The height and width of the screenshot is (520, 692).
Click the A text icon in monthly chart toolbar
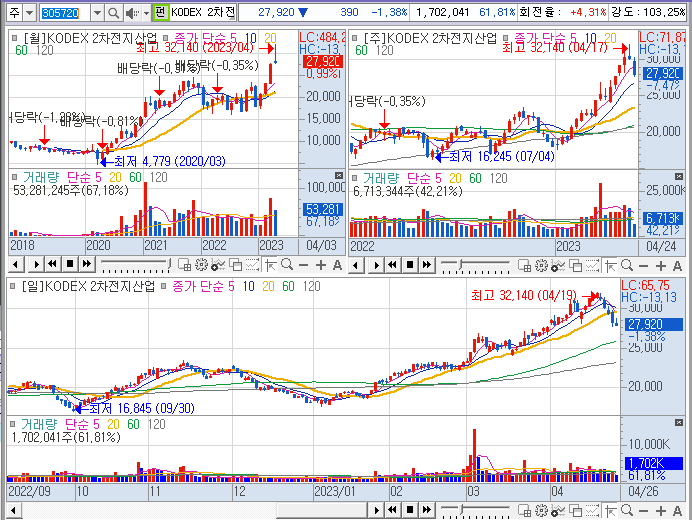pyautogui.click(x=338, y=265)
